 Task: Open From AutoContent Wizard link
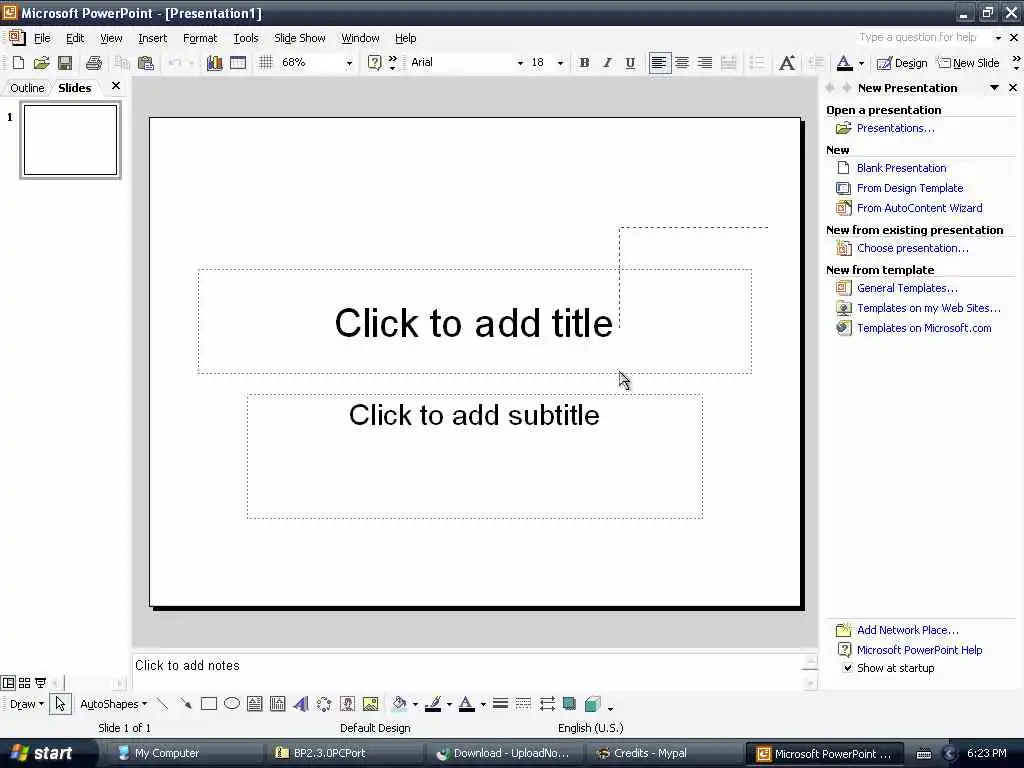coord(920,208)
